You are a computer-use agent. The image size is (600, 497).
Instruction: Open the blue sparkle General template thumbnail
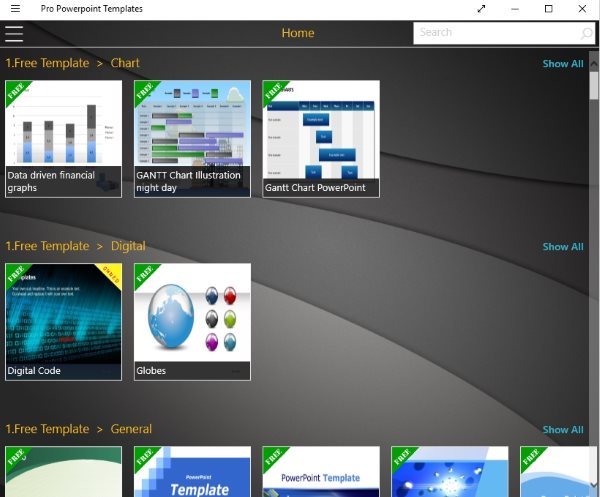pos(450,471)
